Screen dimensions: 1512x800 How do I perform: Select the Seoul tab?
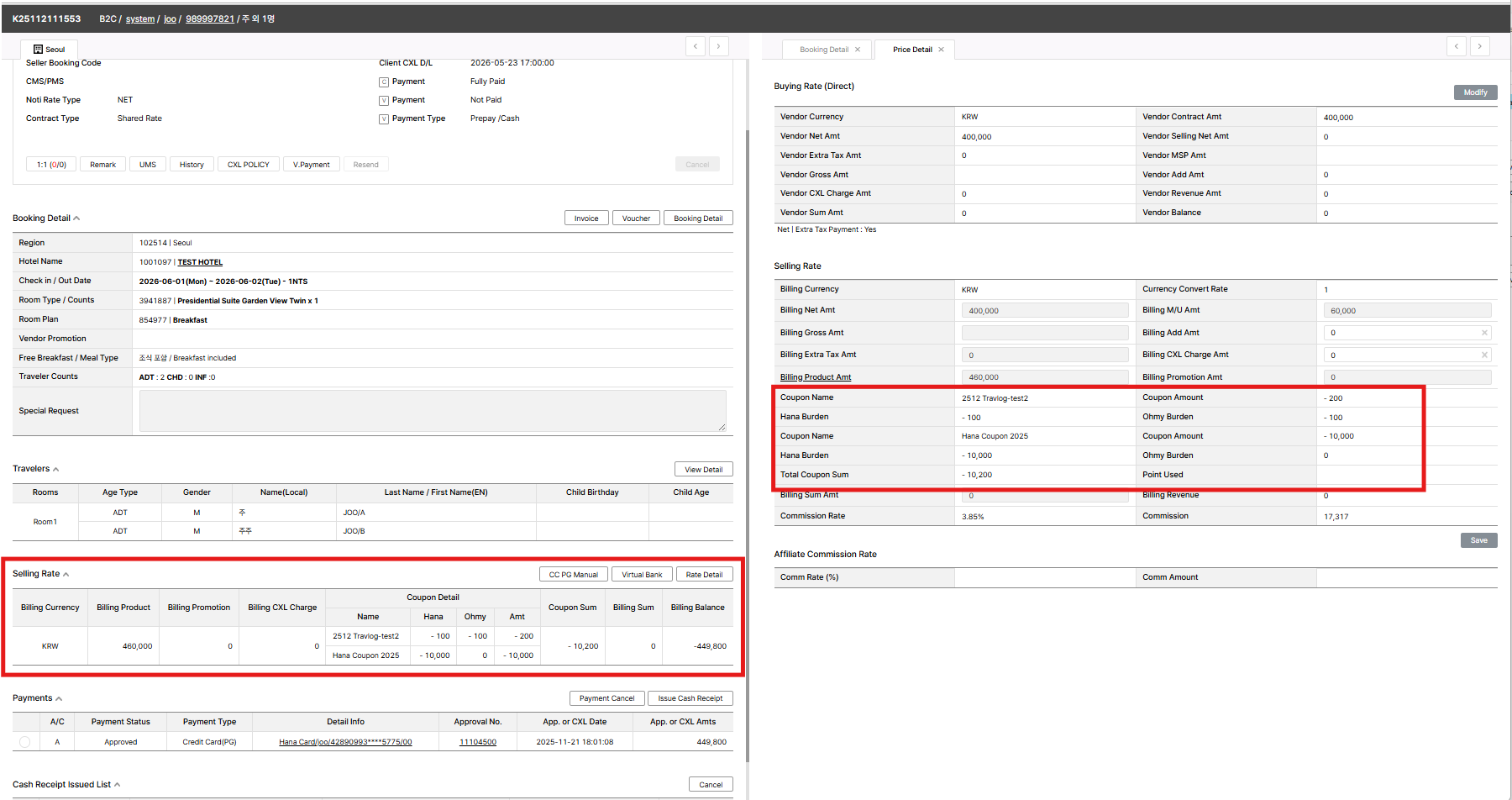49,50
